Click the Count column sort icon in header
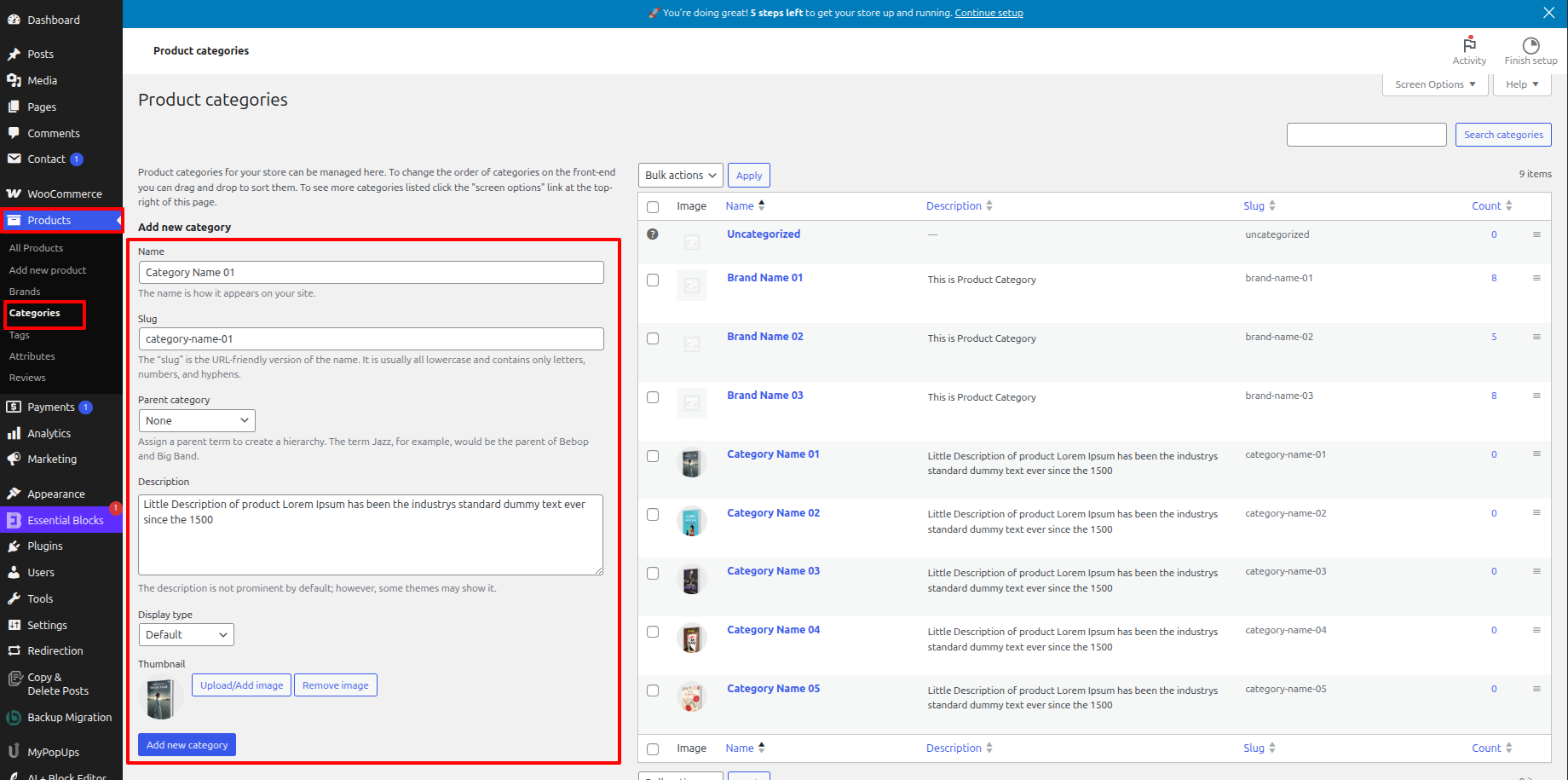The image size is (1568, 780). [x=1508, y=205]
